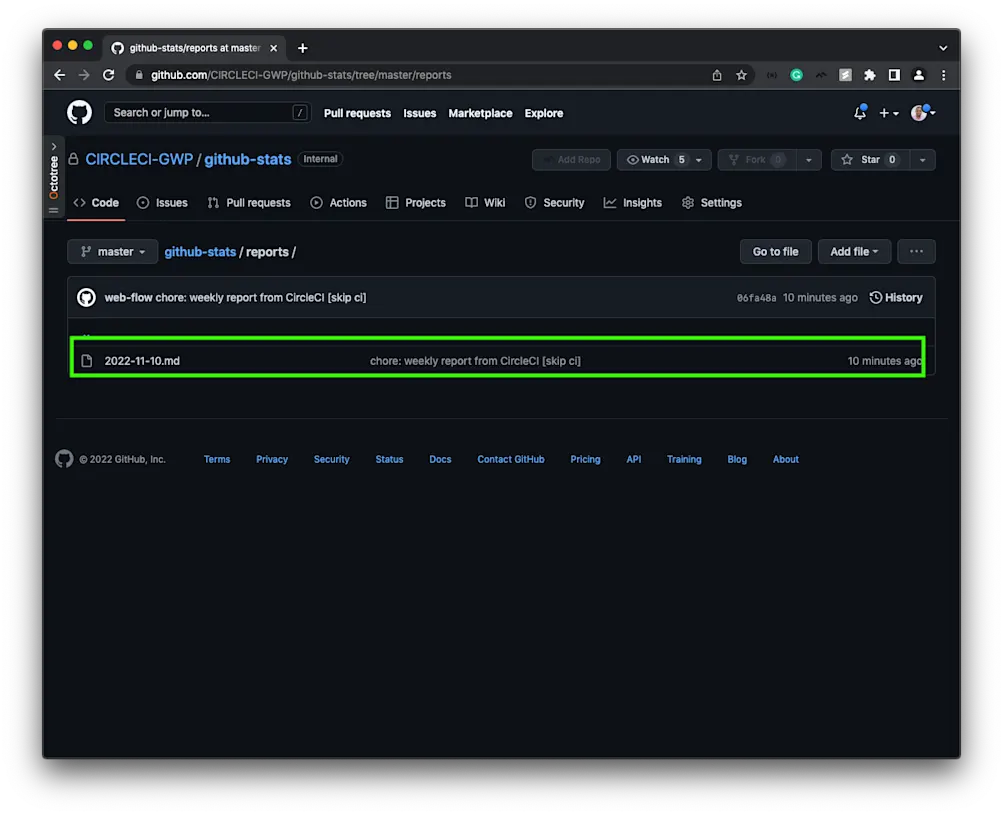Switch to the Settings tab

(712, 203)
